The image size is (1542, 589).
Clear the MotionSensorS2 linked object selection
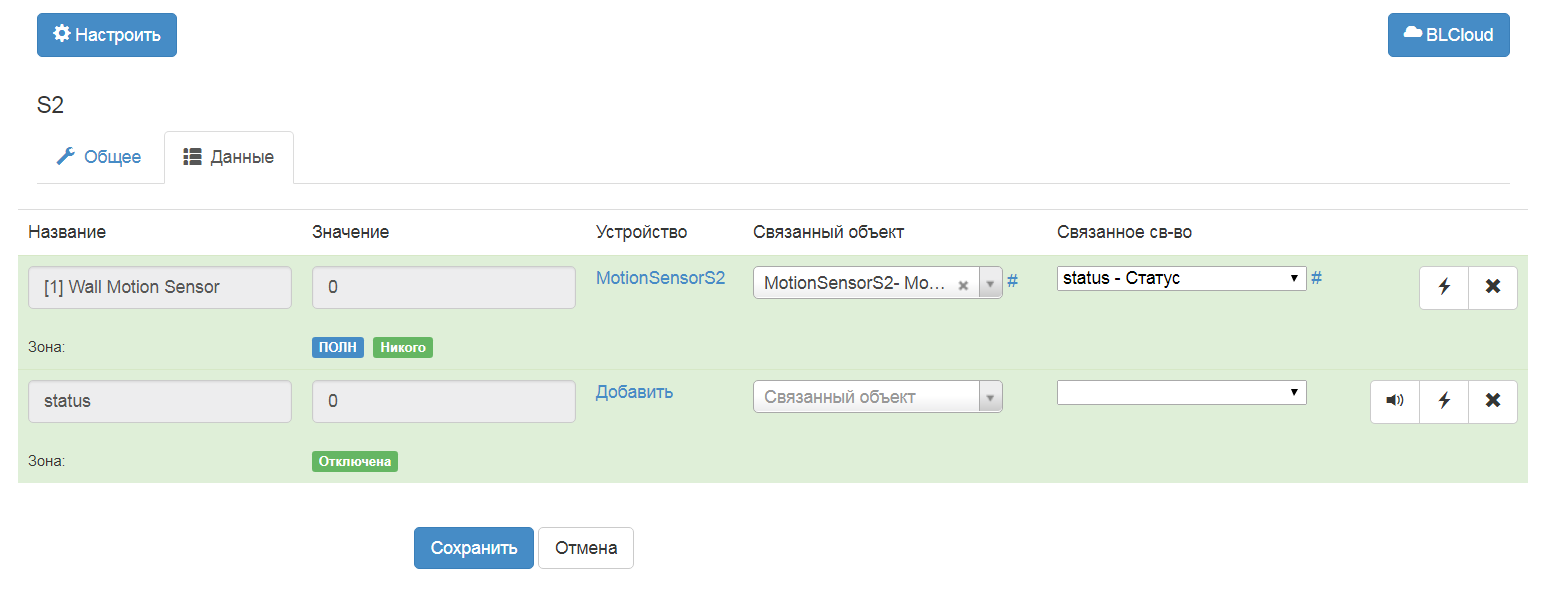(963, 284)
